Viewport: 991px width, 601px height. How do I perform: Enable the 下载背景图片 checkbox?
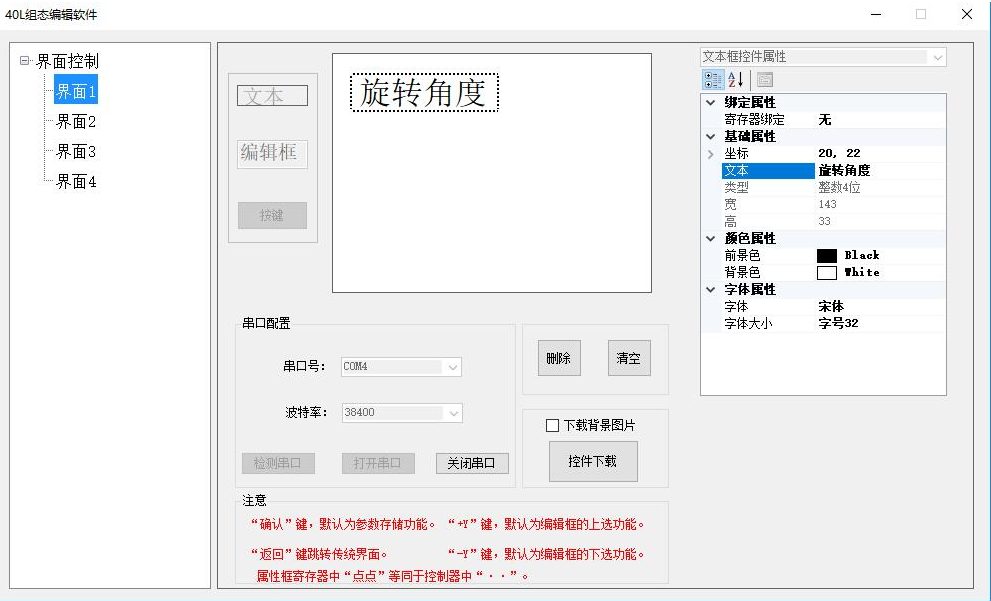click(553, 425)
